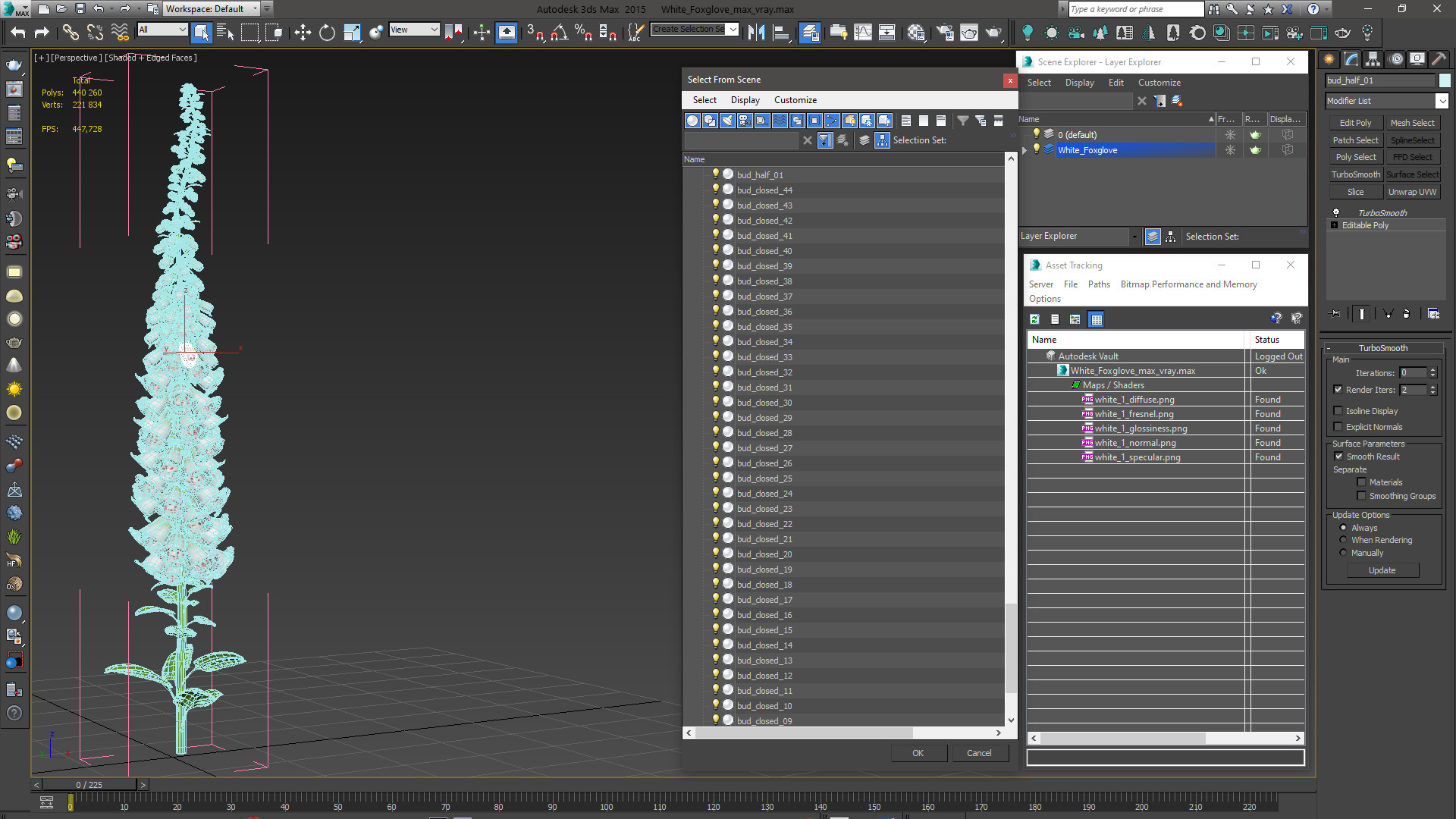Click the Mirror tool icon
The width and height of the screenshot is (1456, 819).
point(756,32)
